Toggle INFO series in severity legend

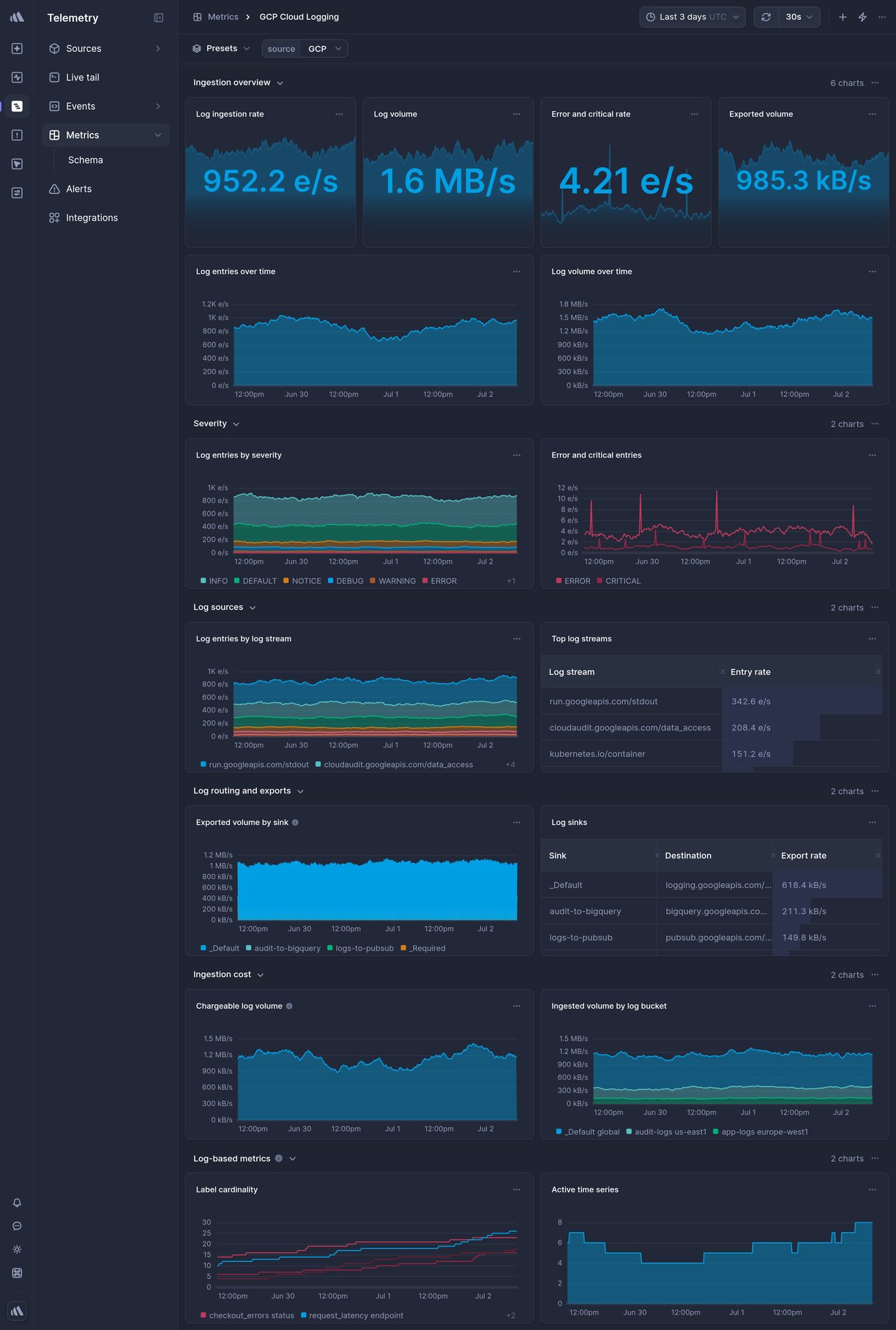point(214,581)
